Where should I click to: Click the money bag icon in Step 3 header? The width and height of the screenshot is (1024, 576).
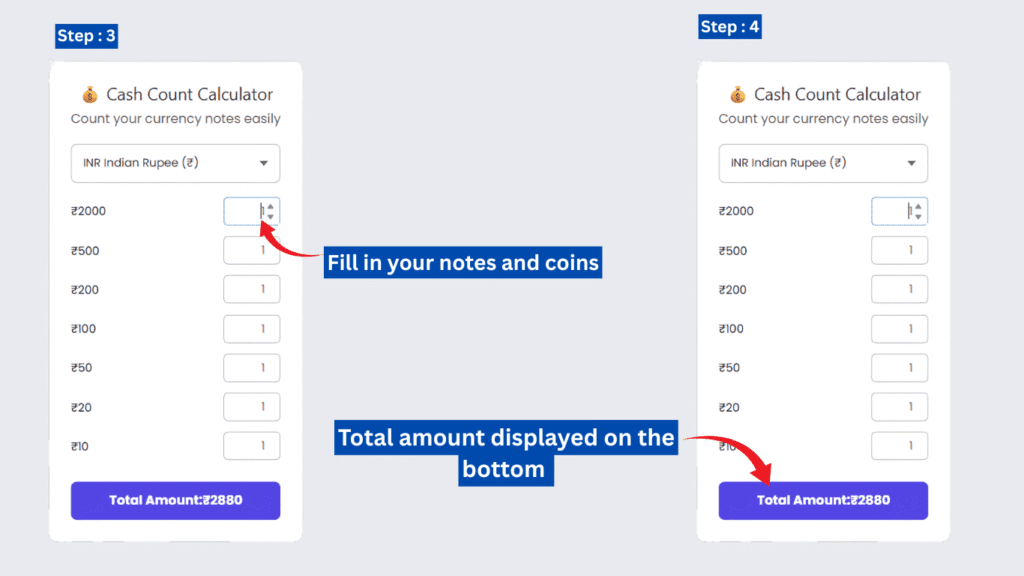click(90, 94)
